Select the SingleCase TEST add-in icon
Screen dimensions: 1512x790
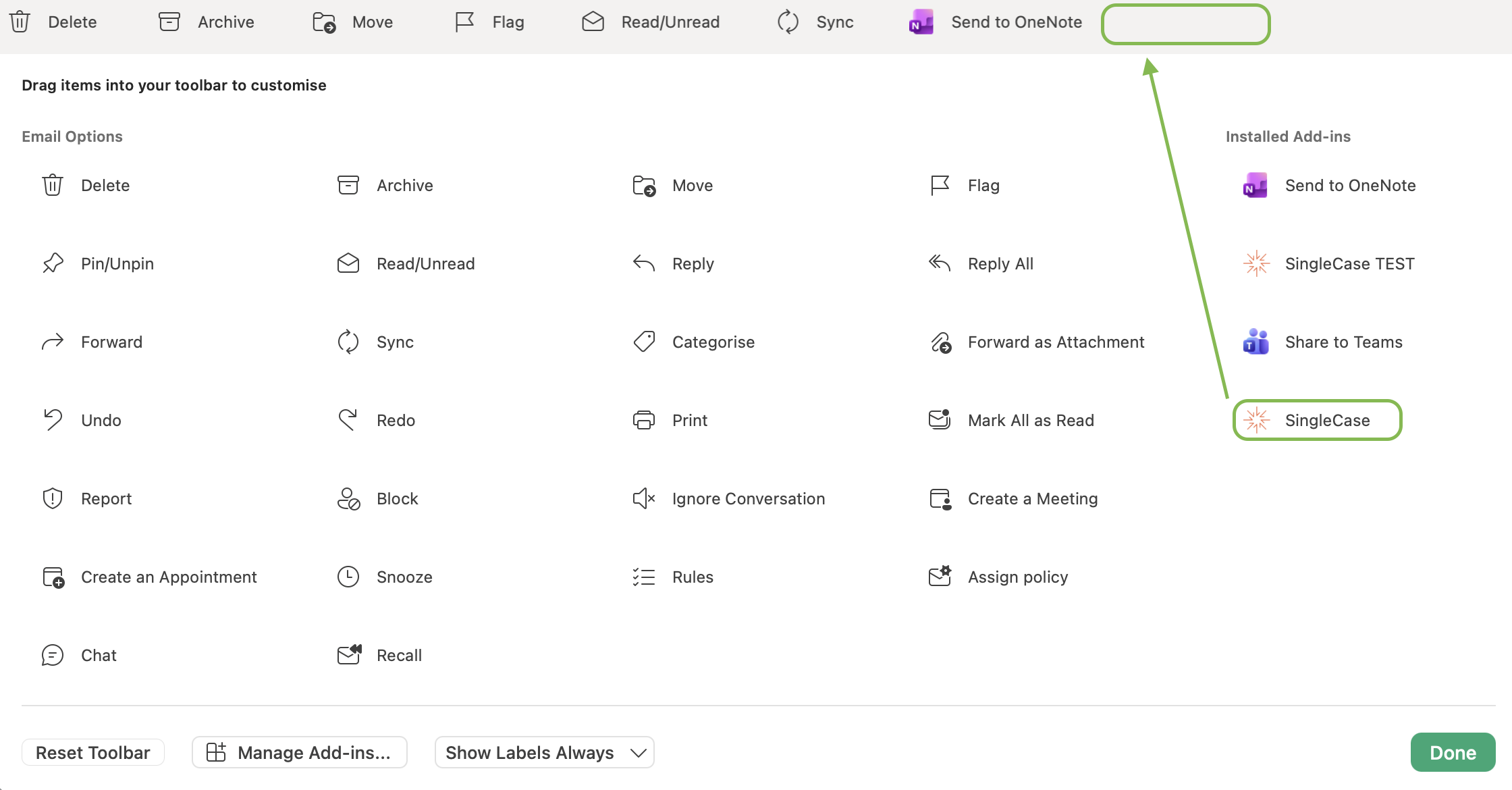pyautogui.click(x=1256, y=263)
